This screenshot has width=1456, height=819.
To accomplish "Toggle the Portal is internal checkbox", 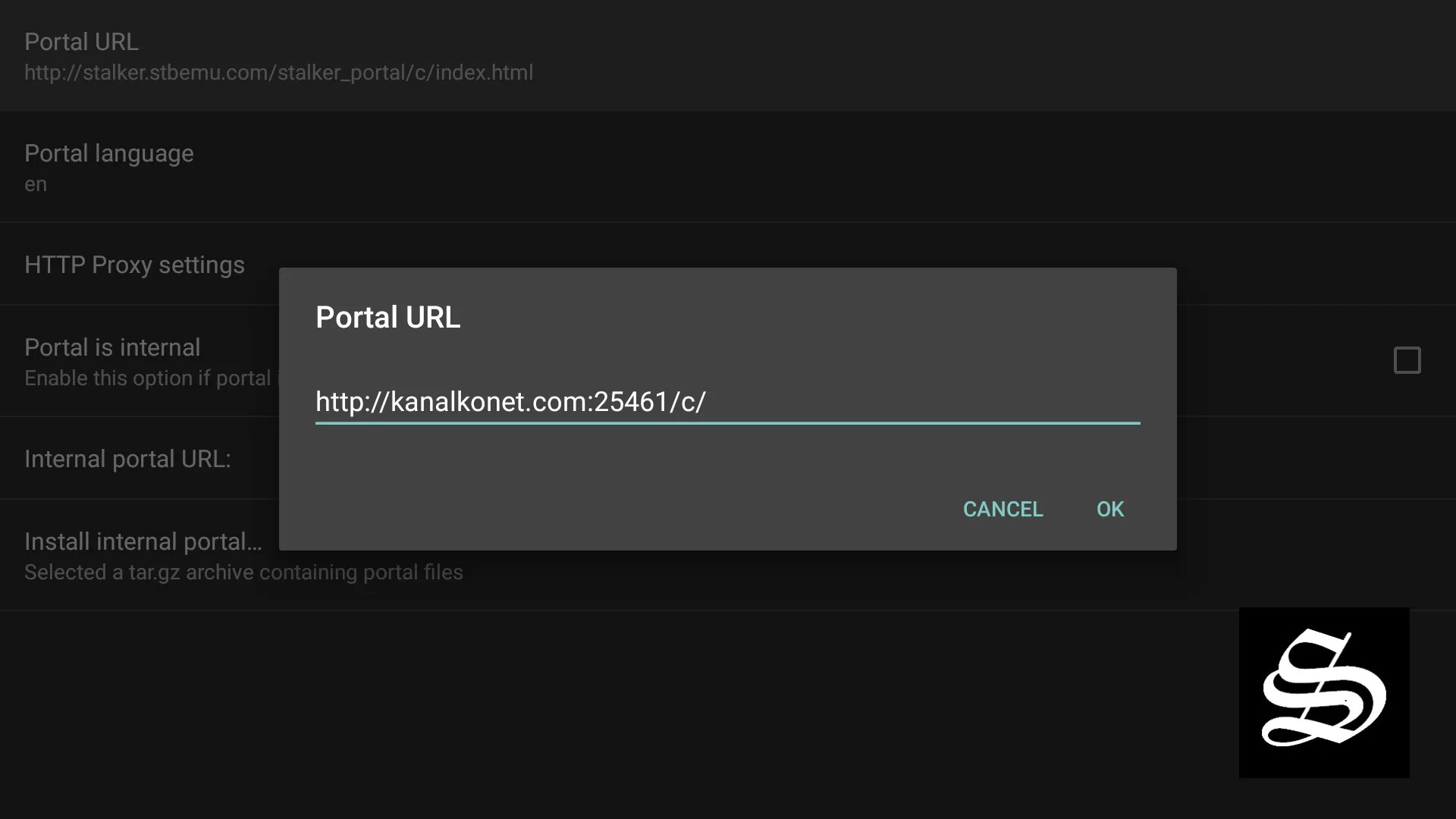I will [1407, 360].
